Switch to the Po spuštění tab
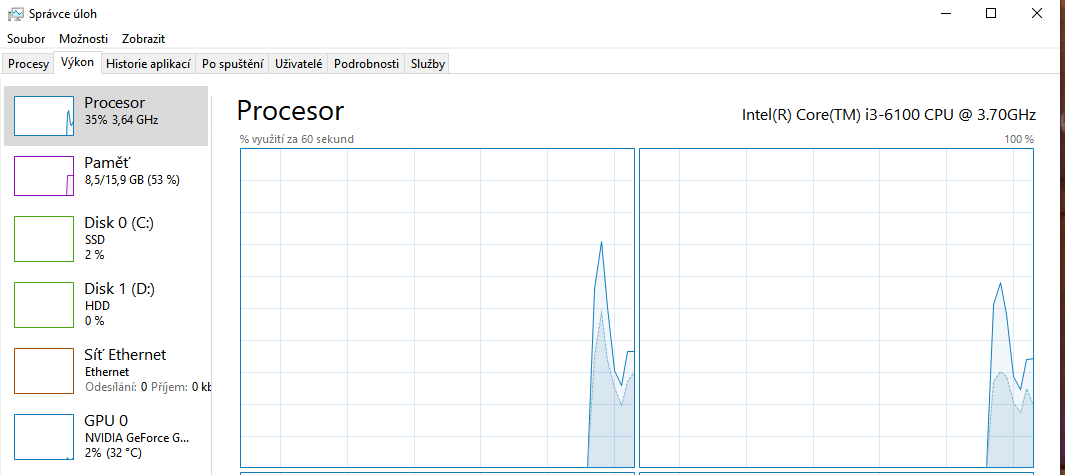Screen dimensions: 1065x475 232,64
